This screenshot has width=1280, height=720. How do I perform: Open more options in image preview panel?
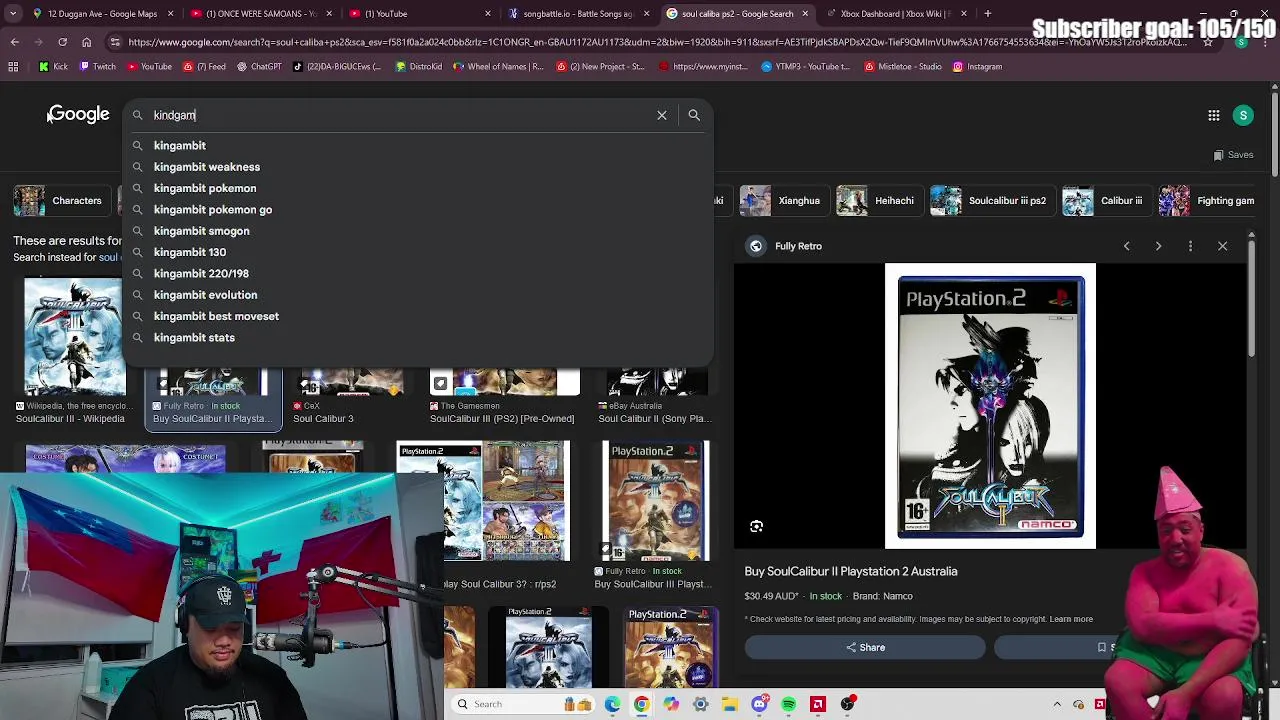click(1190, 246)
